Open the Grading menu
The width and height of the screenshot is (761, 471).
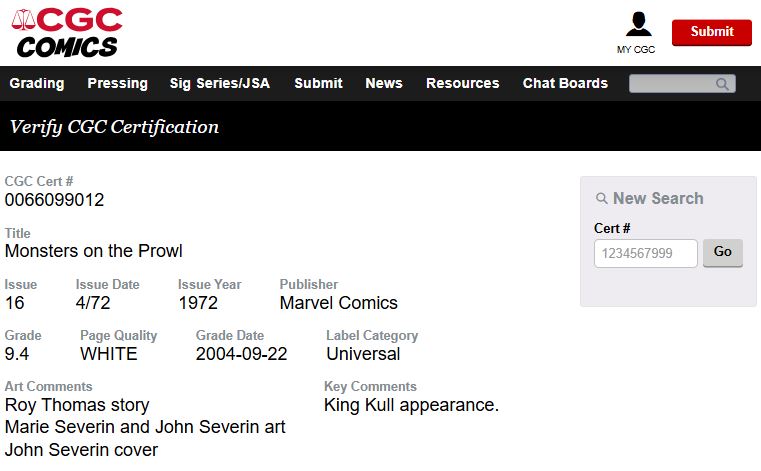coord(37,84)
